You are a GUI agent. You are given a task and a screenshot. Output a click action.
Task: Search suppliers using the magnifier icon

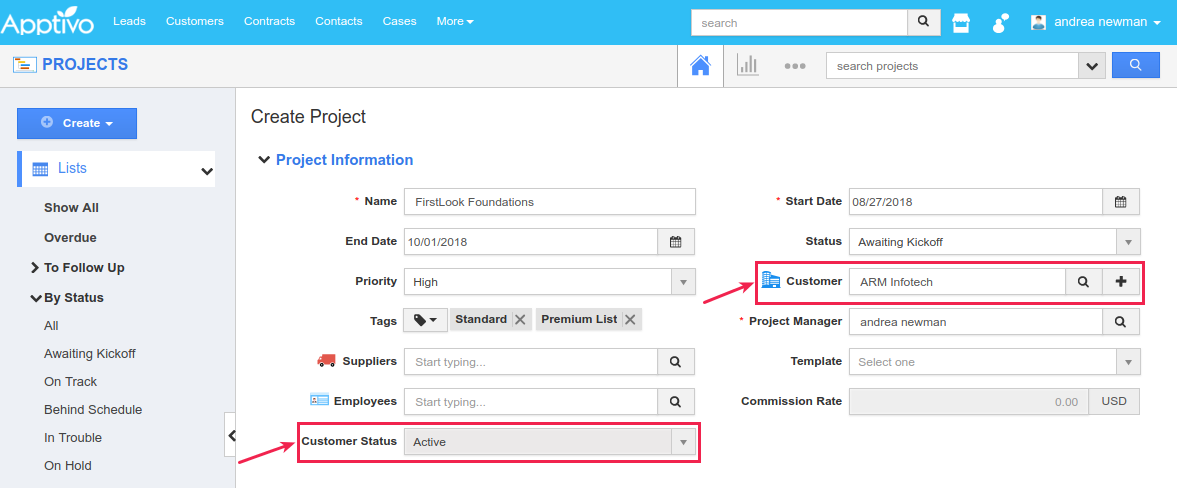click(x=675, y=362)
